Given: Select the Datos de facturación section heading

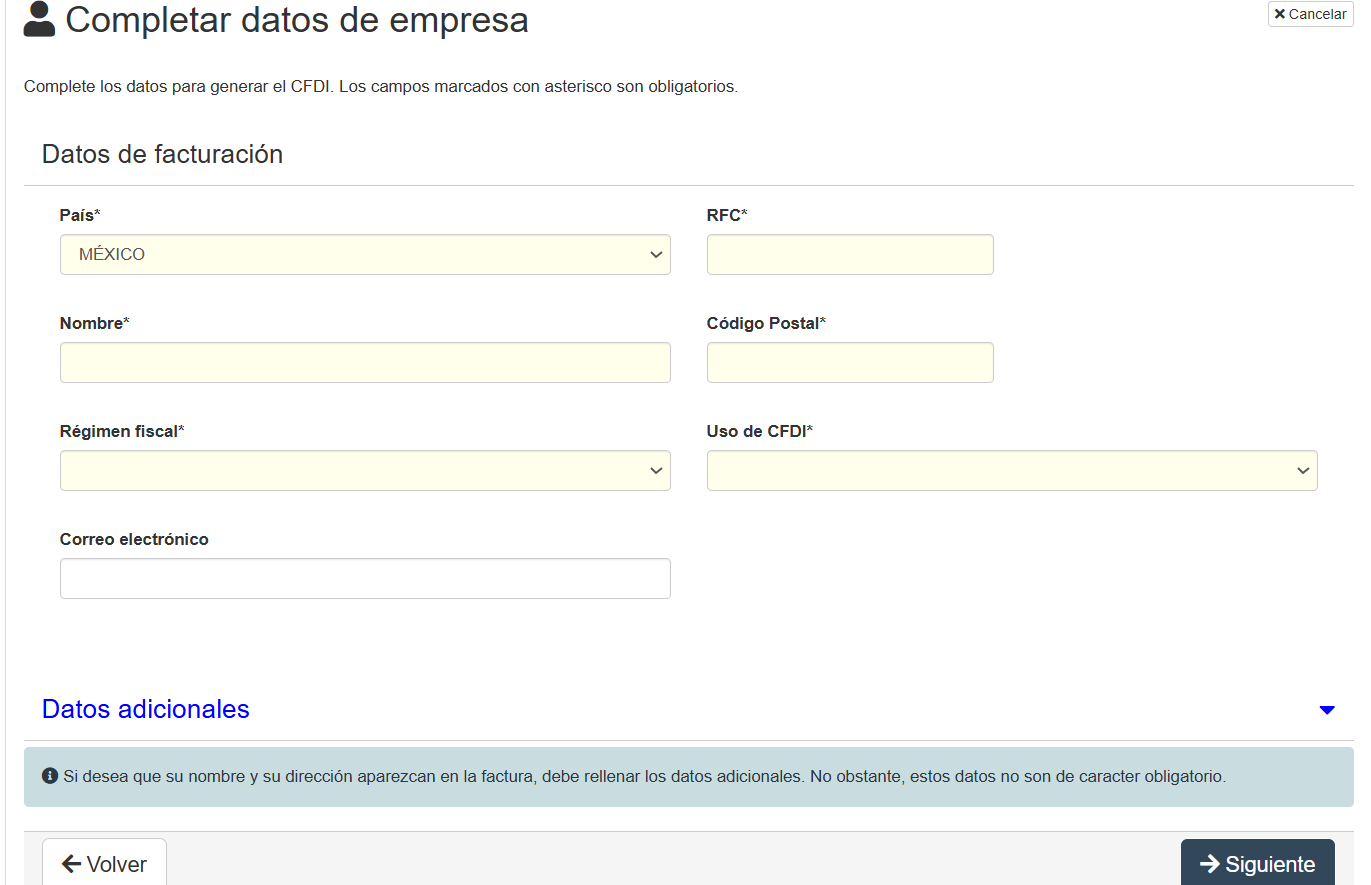Looking at the screenshot, I should (162, 155).
